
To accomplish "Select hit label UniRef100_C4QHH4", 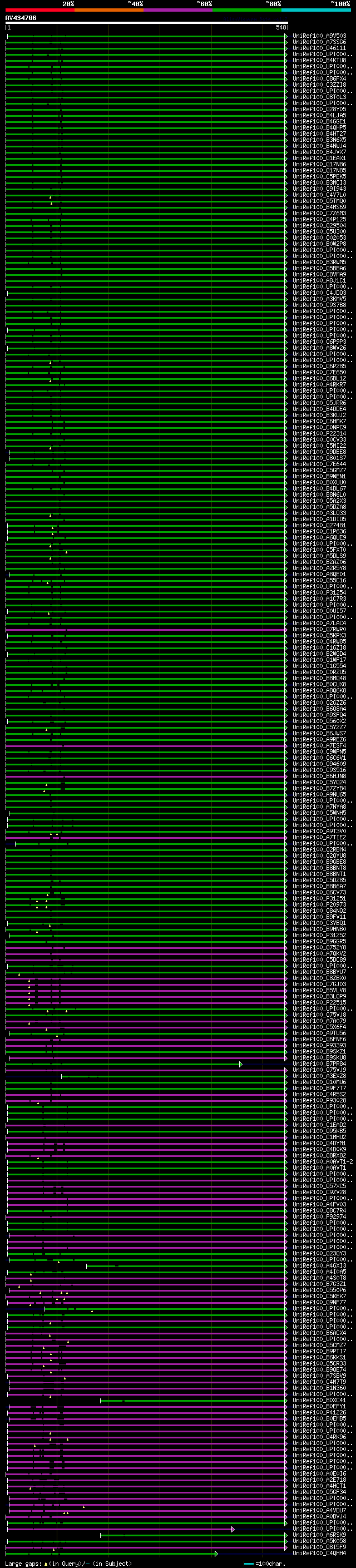I will [x=319, y=1553].
